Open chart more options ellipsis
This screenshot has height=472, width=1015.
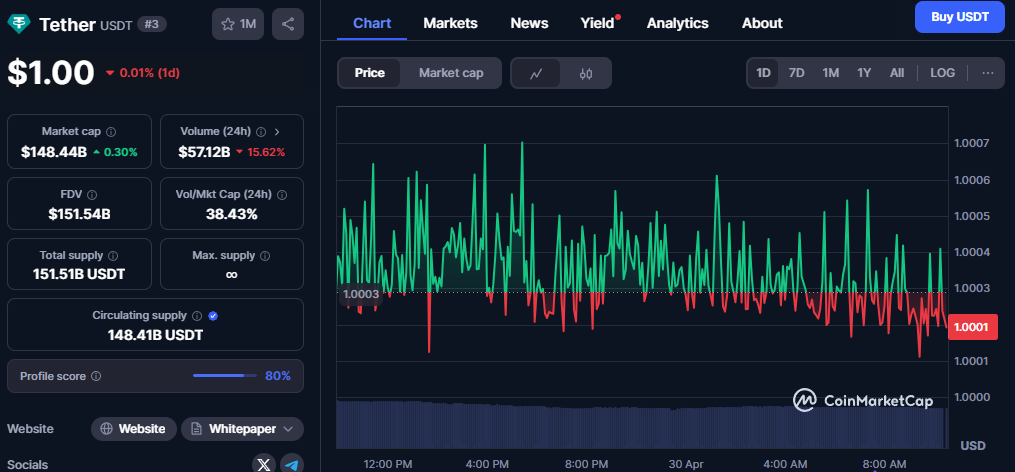(988, 73)
